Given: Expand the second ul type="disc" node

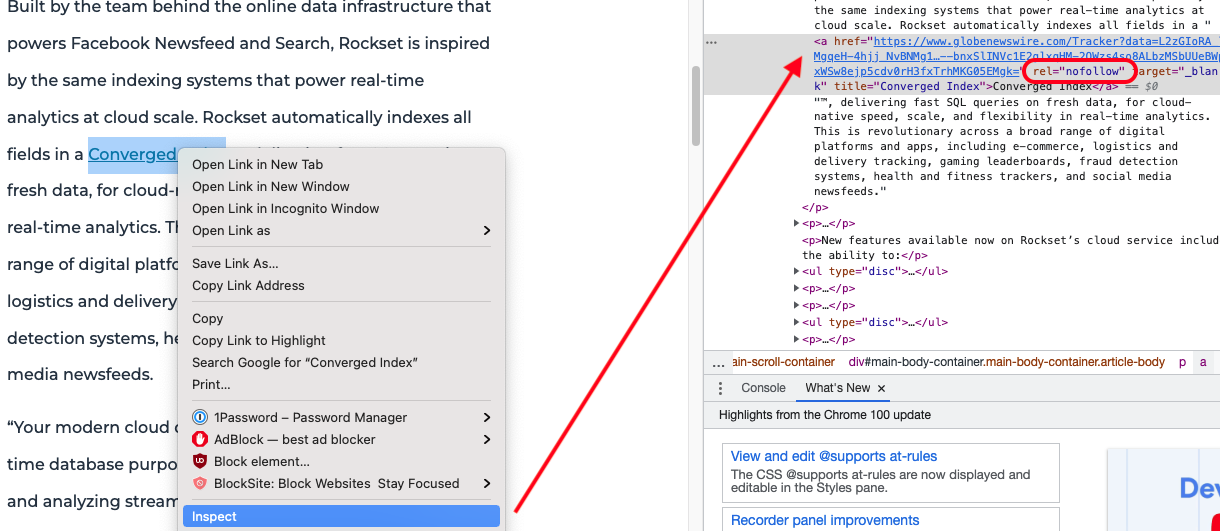Looking at the screenshot, I should (x=797, y=322).
